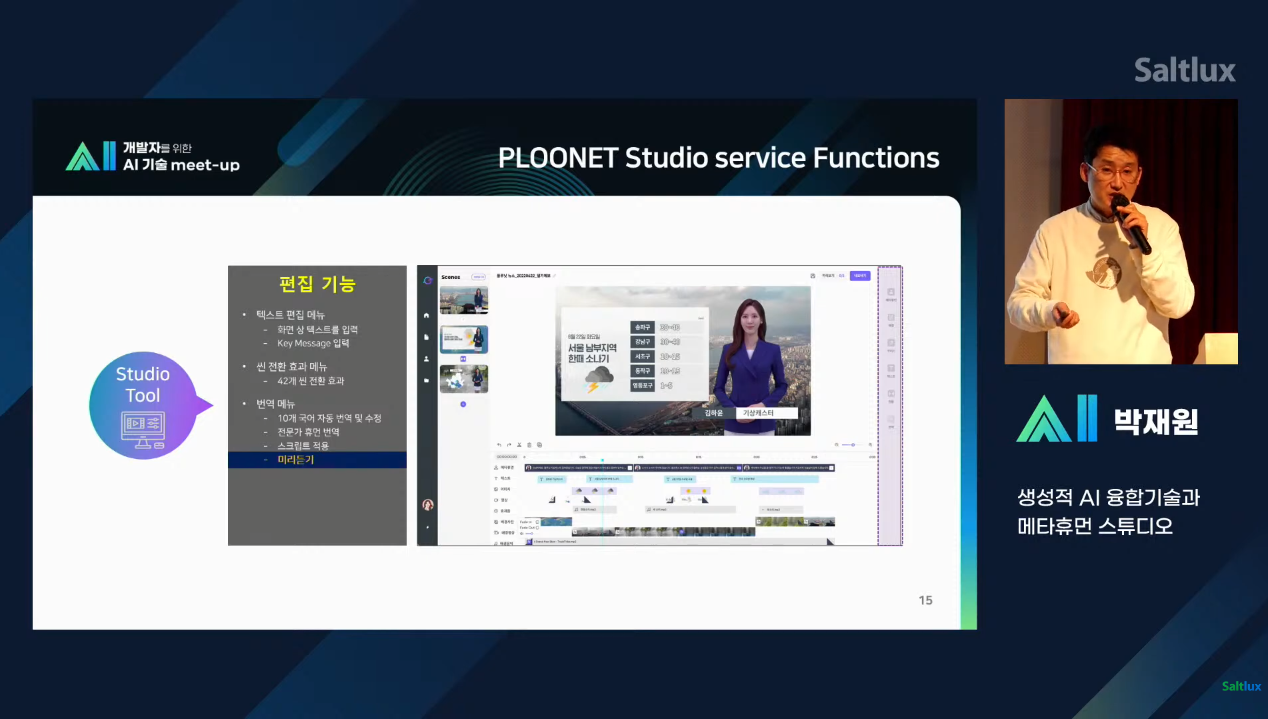
Task: Redo the edit in timeline toolbar
Action: 509,445
